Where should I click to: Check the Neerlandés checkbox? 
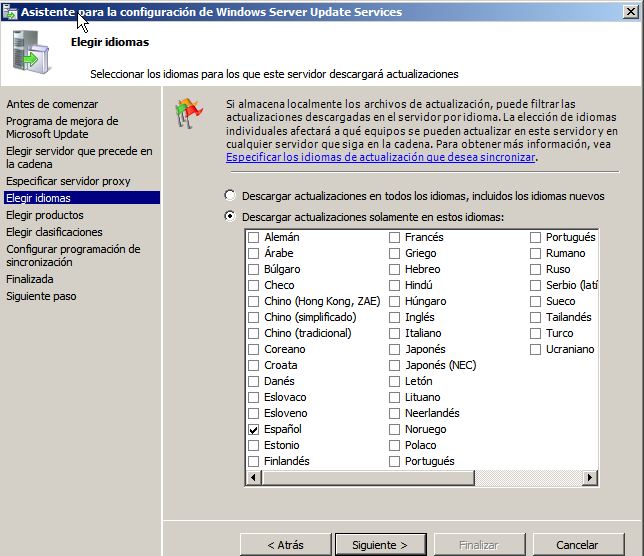point(394,414)
